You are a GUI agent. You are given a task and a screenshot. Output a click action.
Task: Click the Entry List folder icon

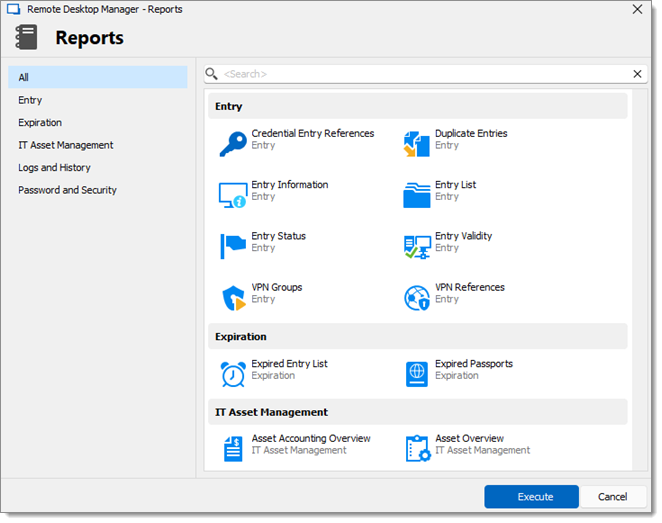[x=416, y=195]
